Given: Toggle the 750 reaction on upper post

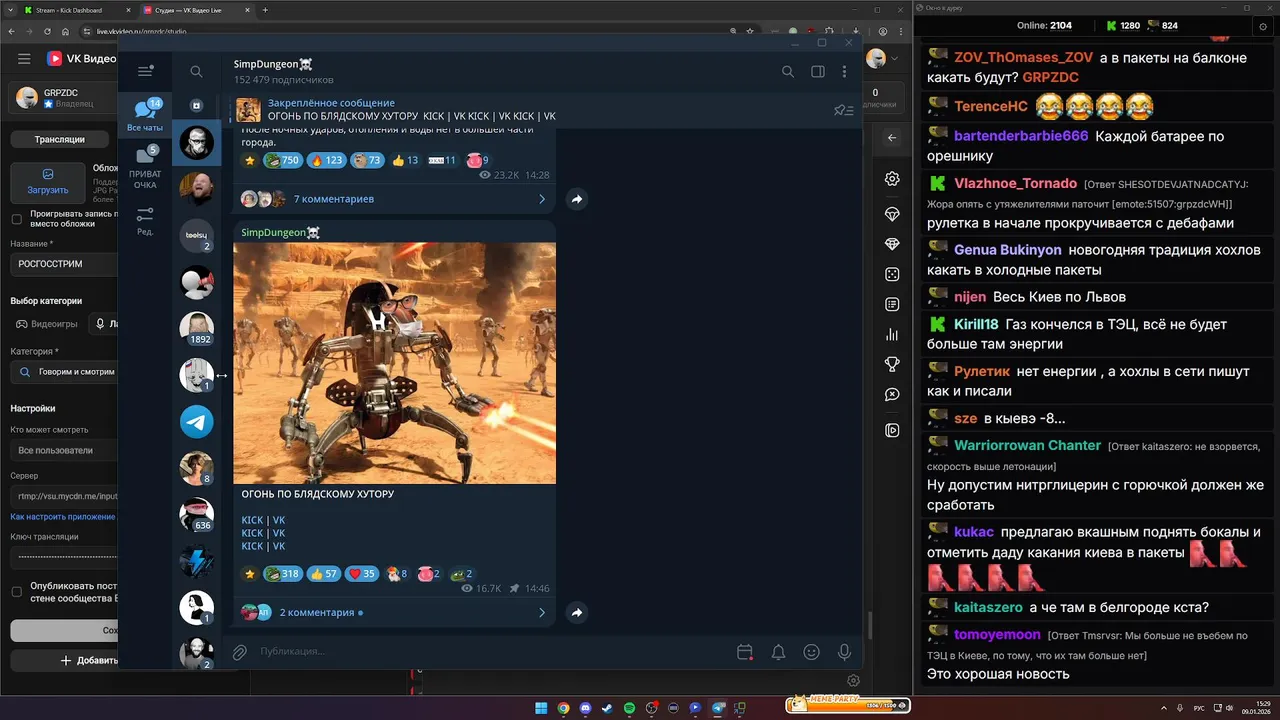Looking at the screenshot, I should [x=283, y=160].
